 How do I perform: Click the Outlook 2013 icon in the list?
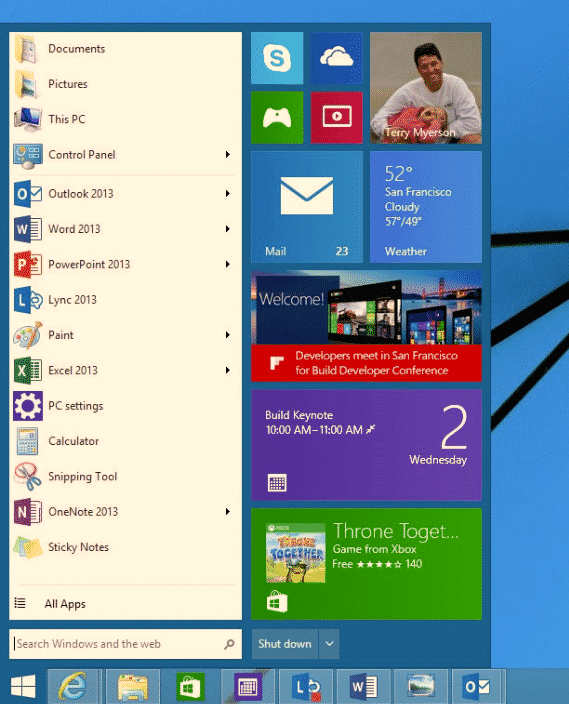[27, 194]
